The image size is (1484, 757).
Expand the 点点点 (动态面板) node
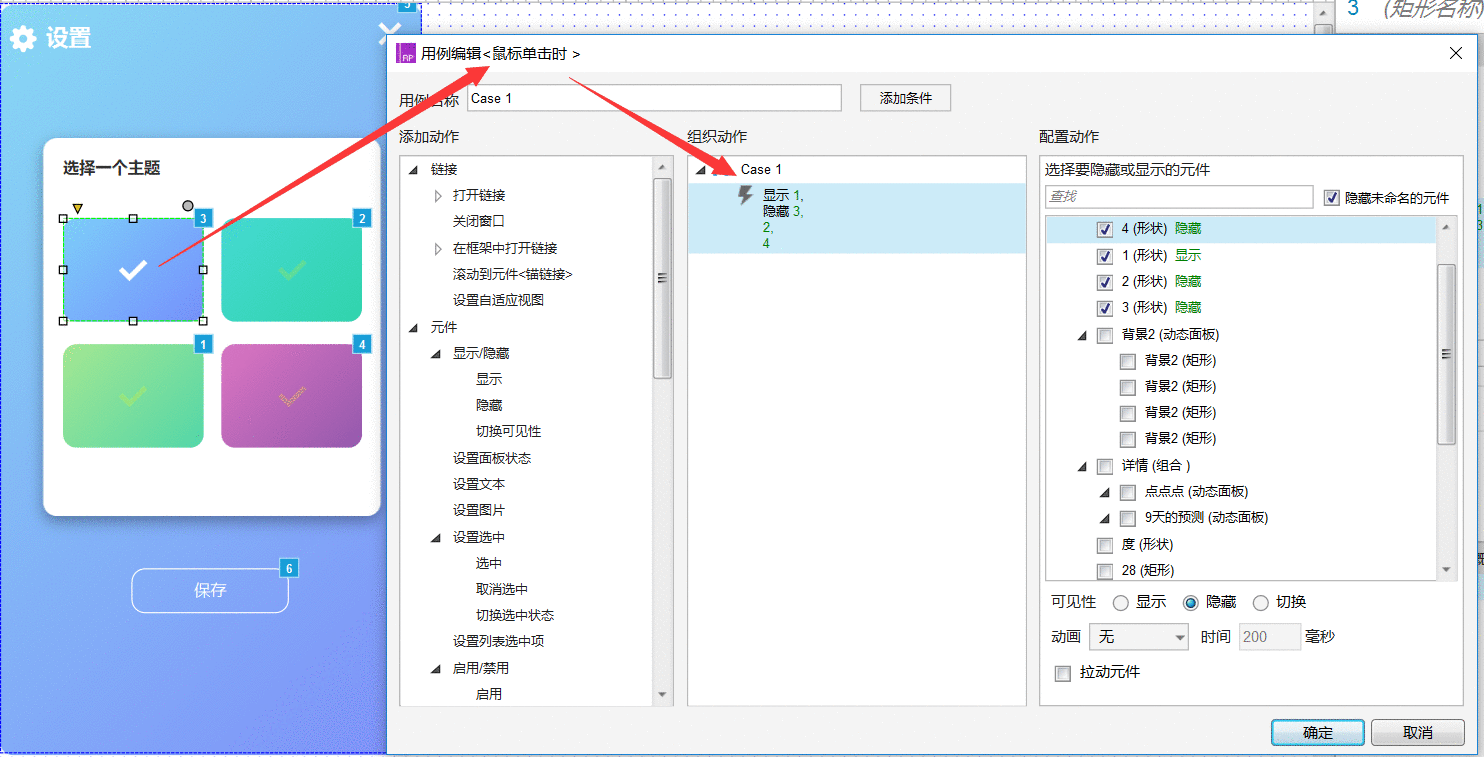click(x=1105, y=493)
